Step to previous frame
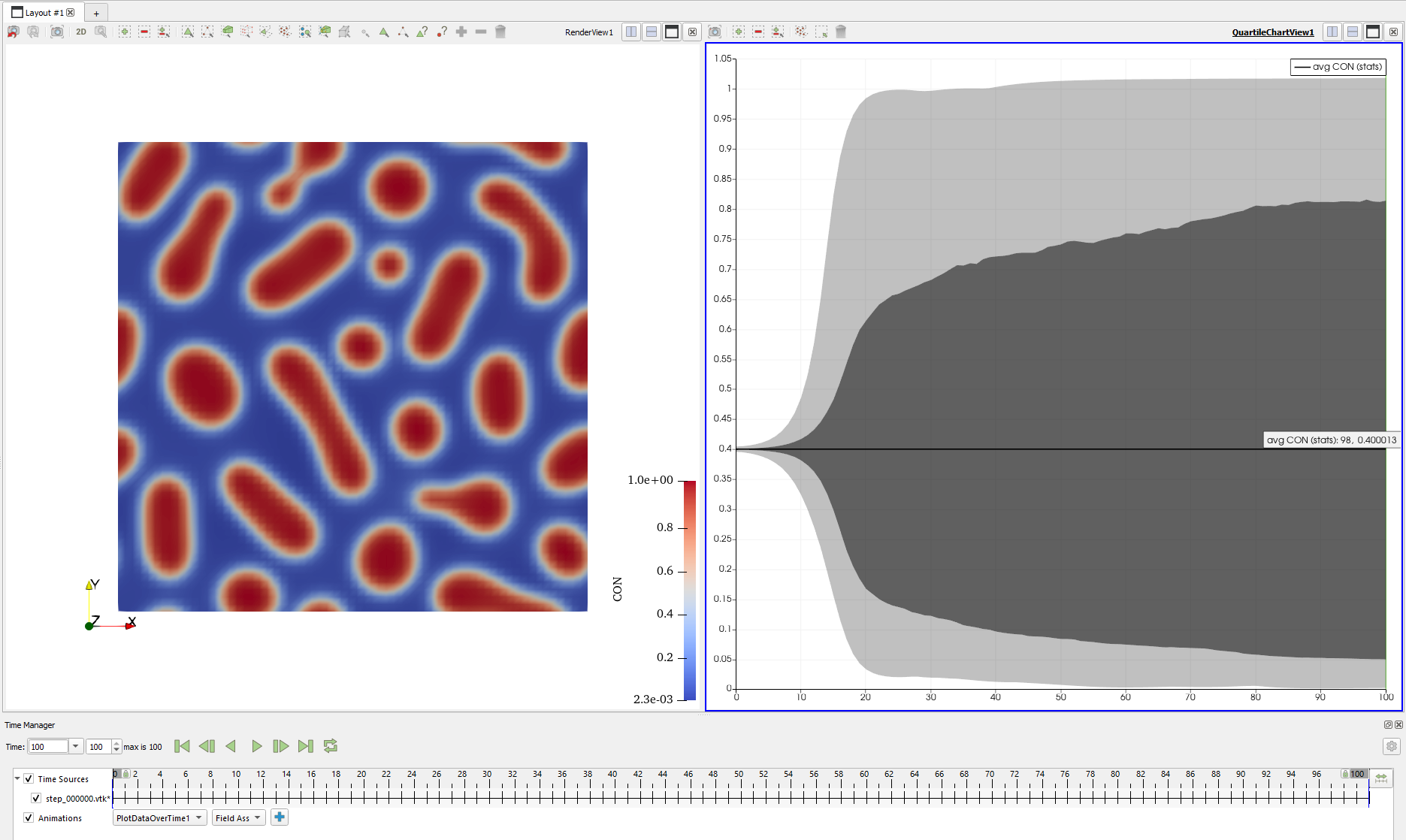 (207, 746)
